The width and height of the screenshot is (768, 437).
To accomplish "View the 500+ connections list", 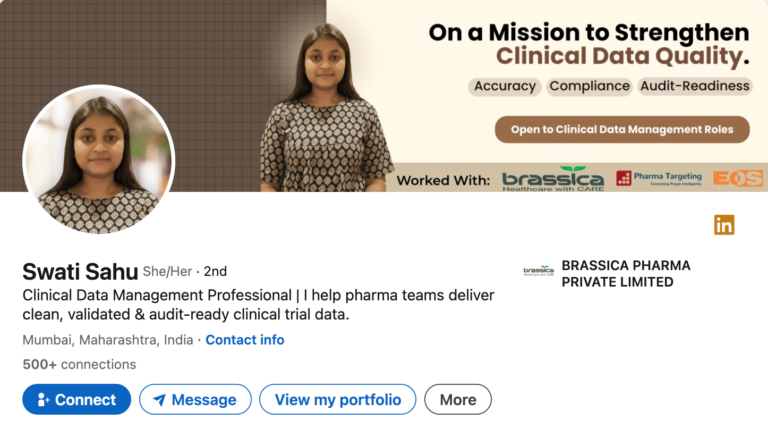I will [79, 364].
